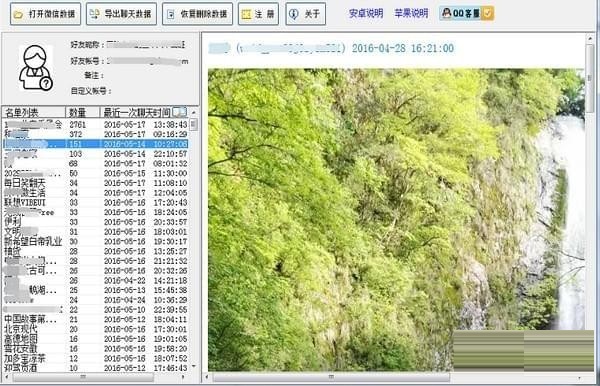Select the 伊利 contact row
600x386 pixels.
pos(96,222)
